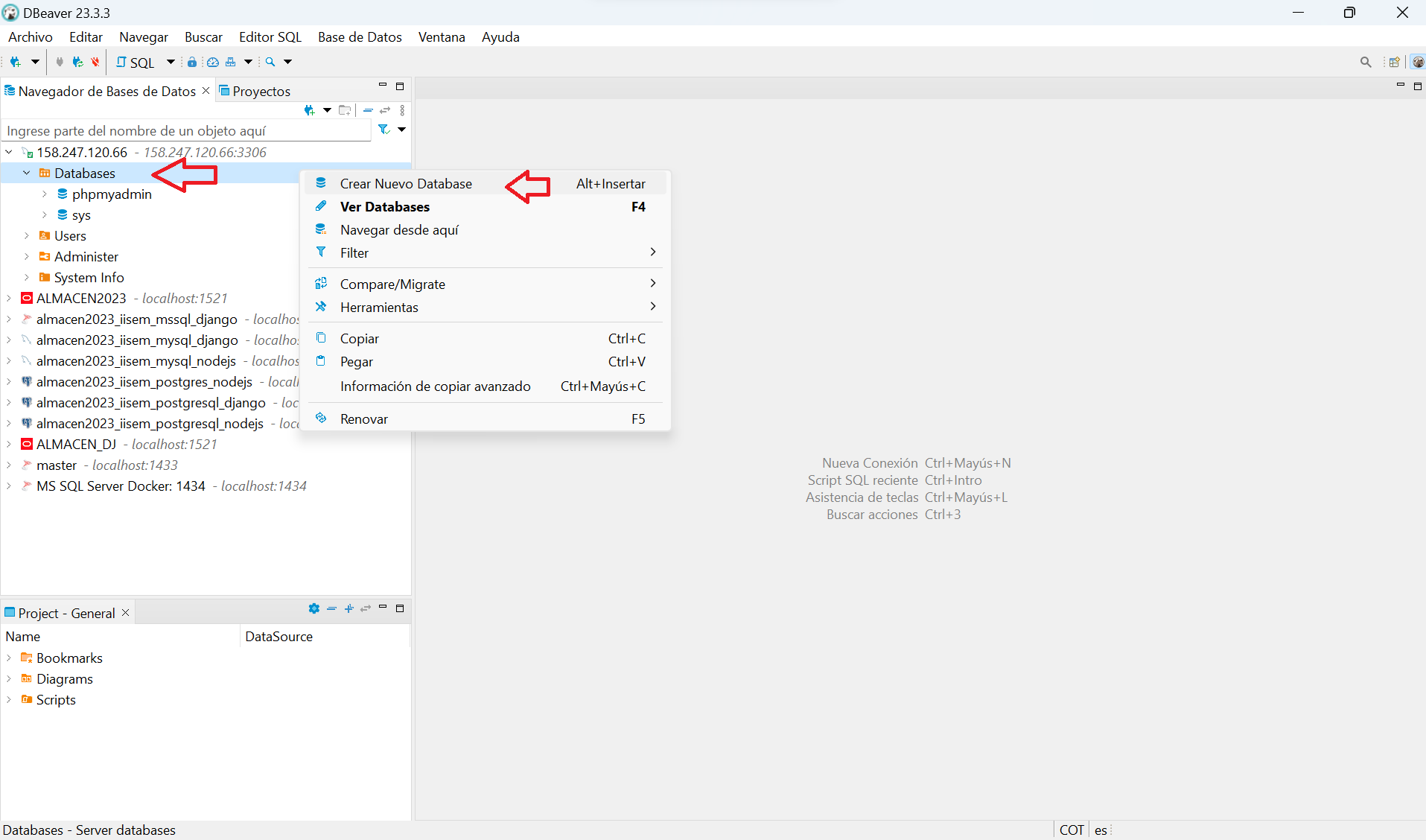Expand the sys database node
Screen dimensions: 1426x840
tap(45, 215)
